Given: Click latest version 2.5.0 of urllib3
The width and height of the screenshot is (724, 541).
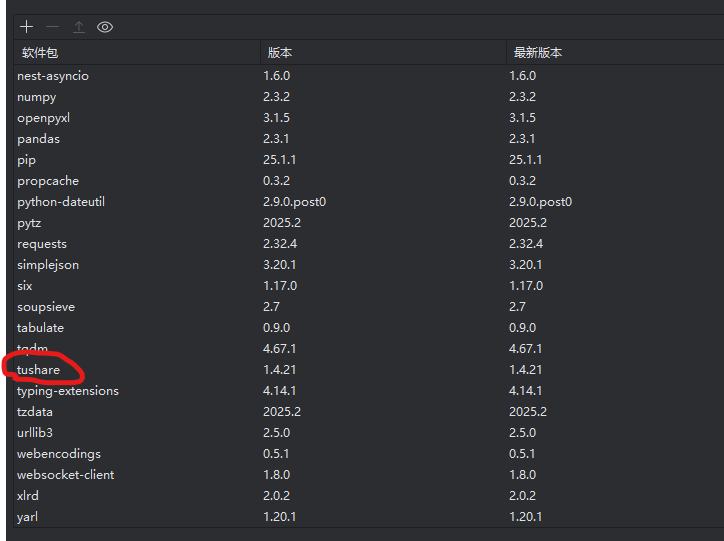Looking at the screenshot, I should [523, 433].
